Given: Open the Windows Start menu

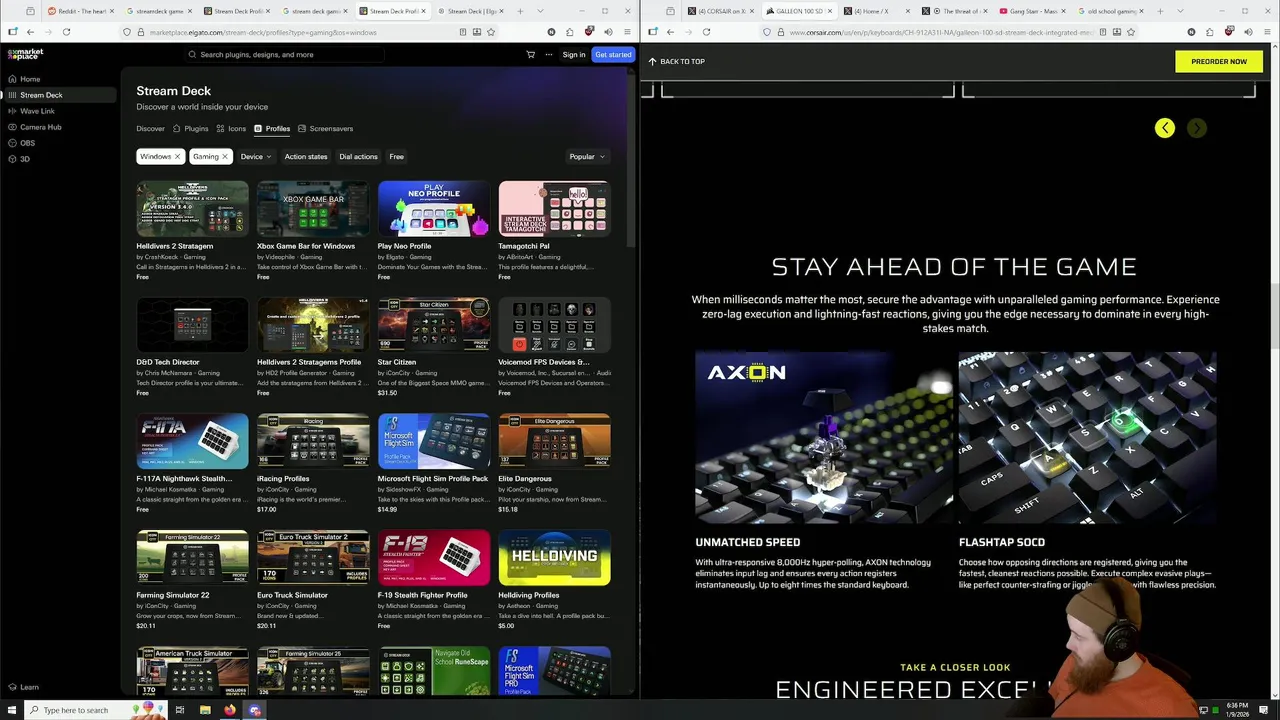Looking at the screenshot, I should [12, 710].
